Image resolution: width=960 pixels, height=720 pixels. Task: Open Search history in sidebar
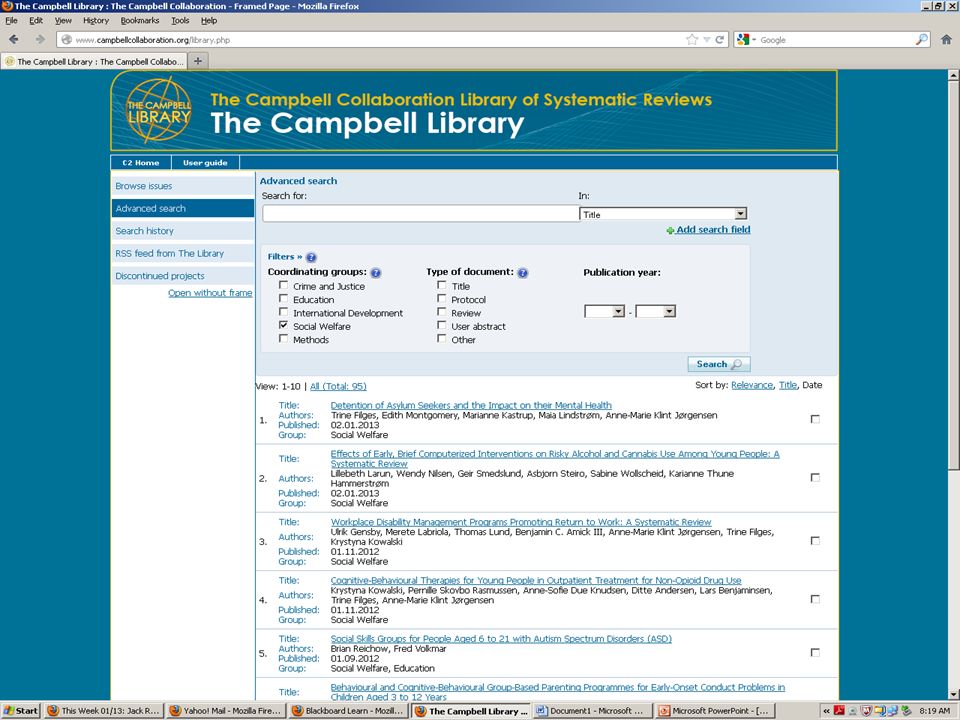click(182, 231)
